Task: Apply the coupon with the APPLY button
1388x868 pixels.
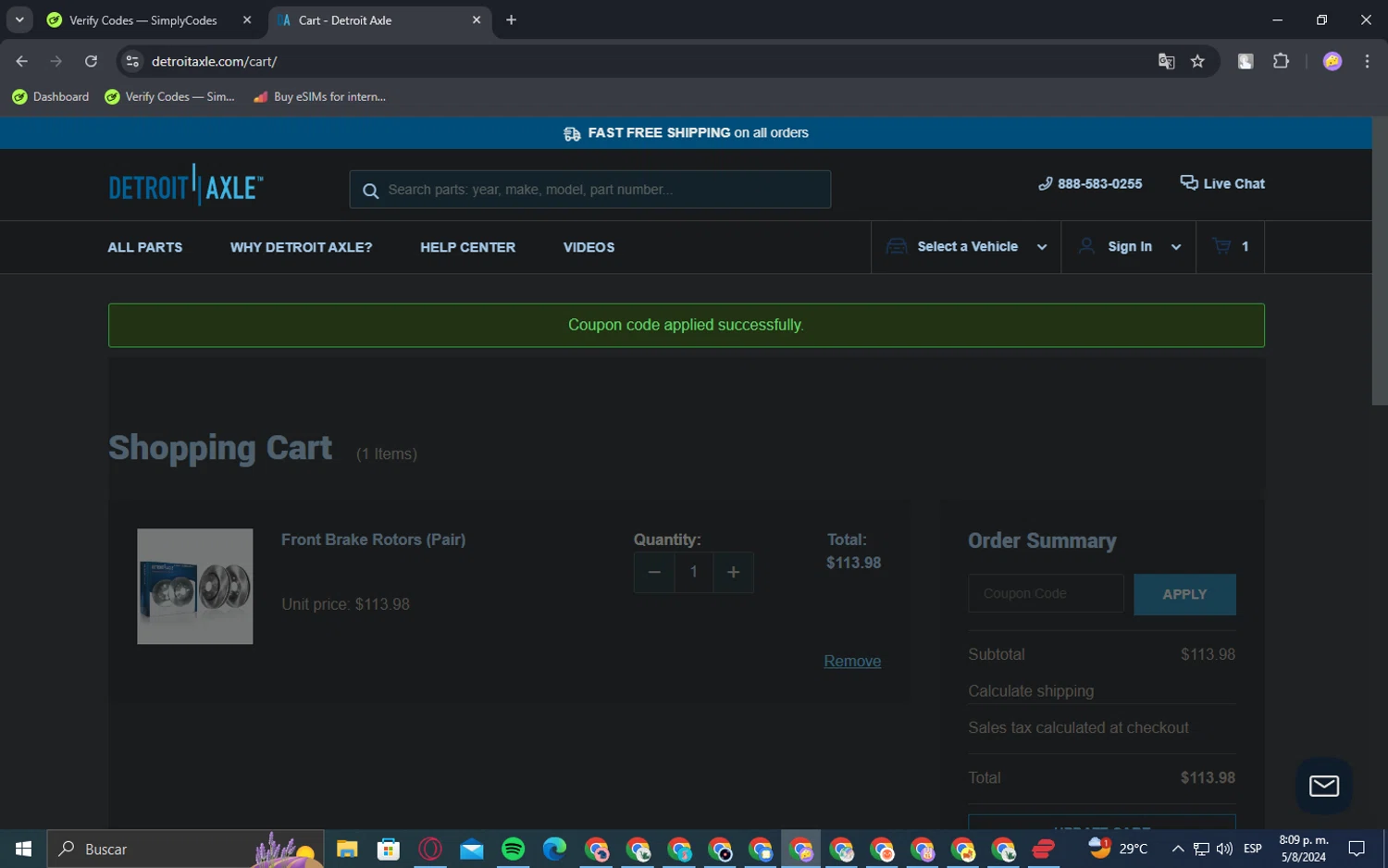Action: pos(1184,594)
